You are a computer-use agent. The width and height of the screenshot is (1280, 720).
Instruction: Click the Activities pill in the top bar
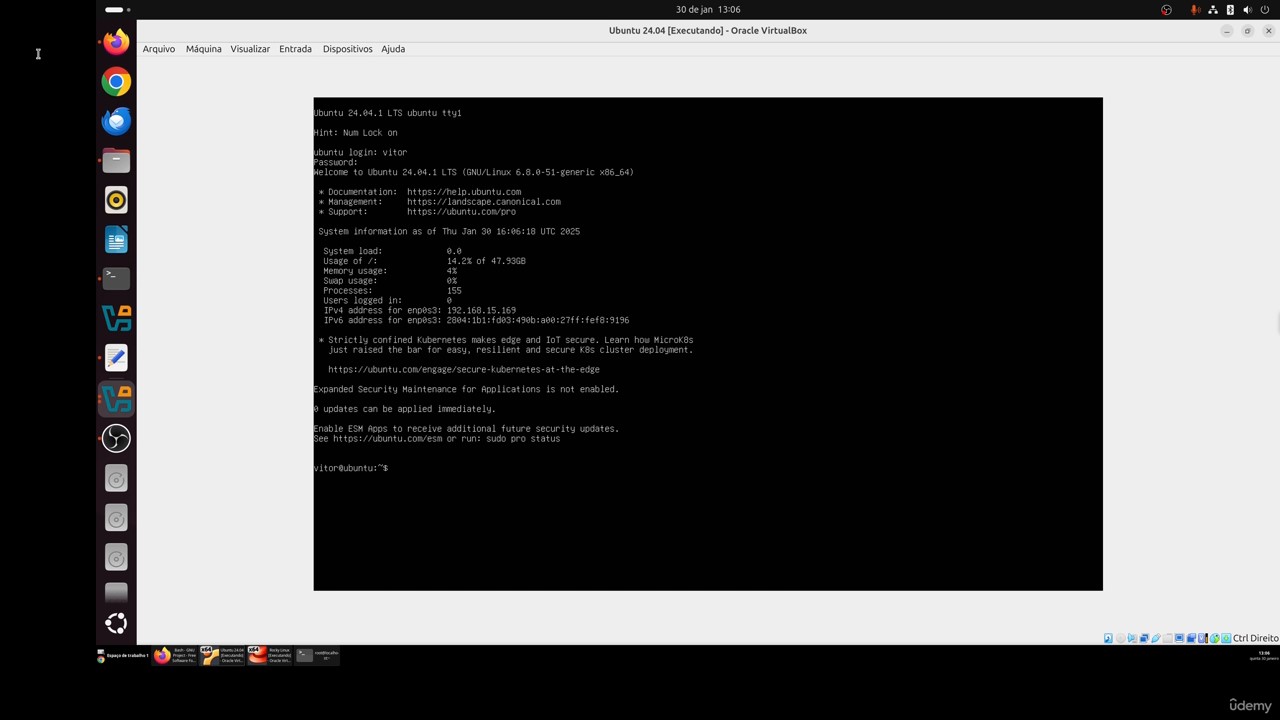pos(117,10)
